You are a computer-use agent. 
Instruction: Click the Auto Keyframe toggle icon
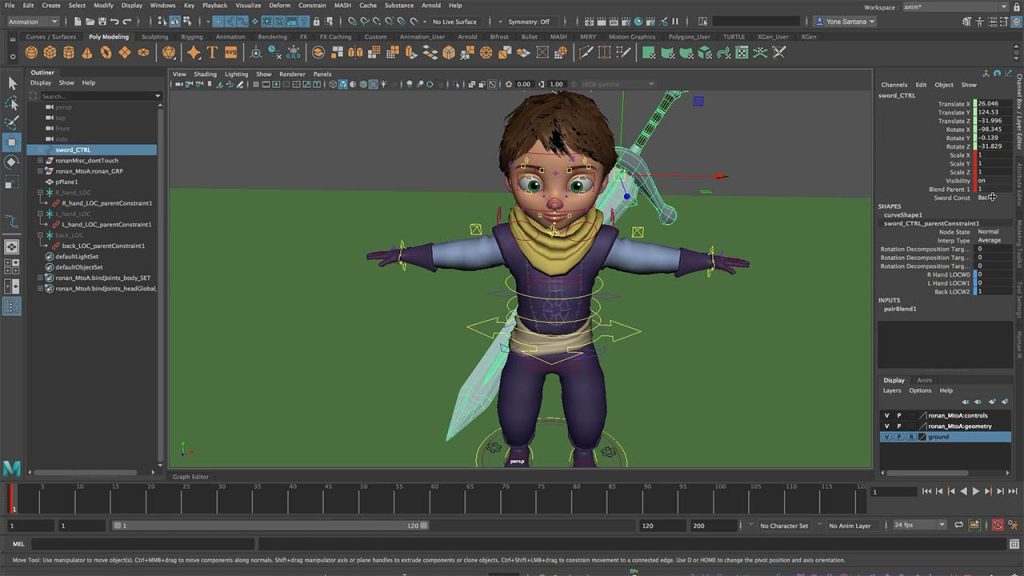[x=998, y=525]
